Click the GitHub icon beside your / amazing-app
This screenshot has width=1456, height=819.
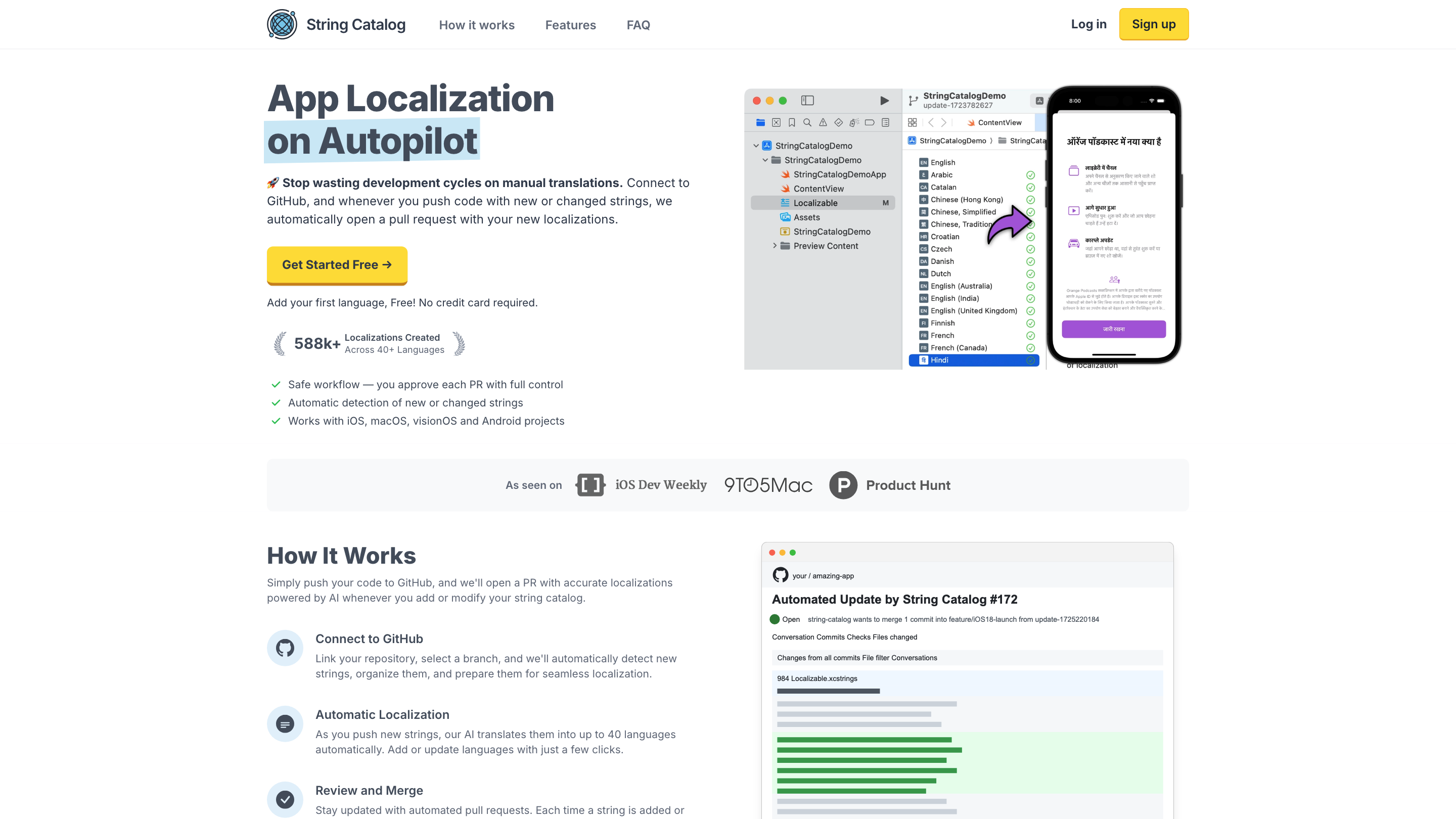point(780,575)
